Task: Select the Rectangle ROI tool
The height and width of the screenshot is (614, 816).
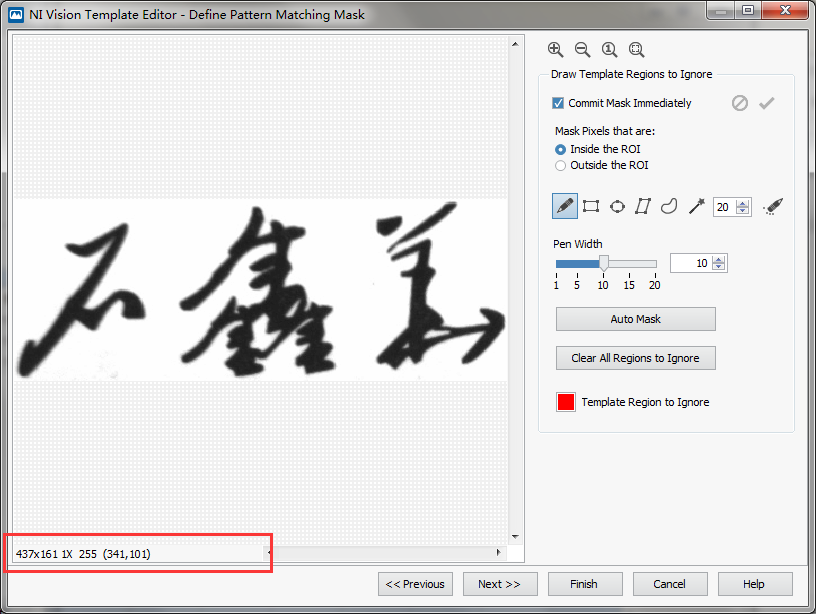Action: (591, 206)
